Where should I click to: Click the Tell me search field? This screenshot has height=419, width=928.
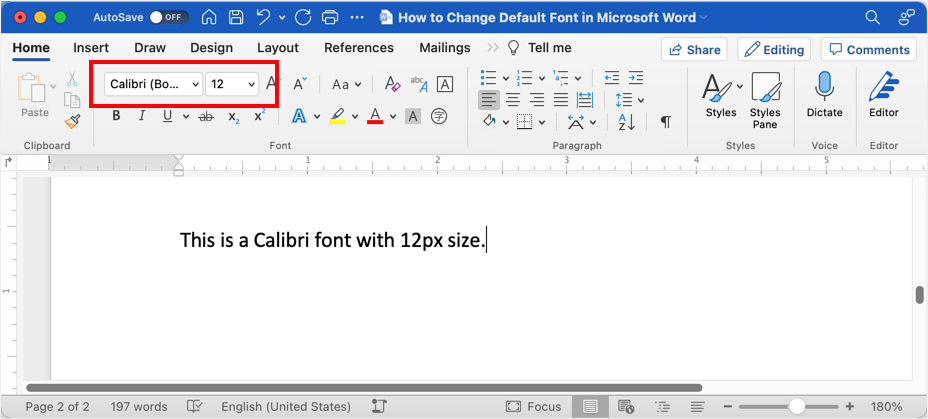(x=540, y=48)
